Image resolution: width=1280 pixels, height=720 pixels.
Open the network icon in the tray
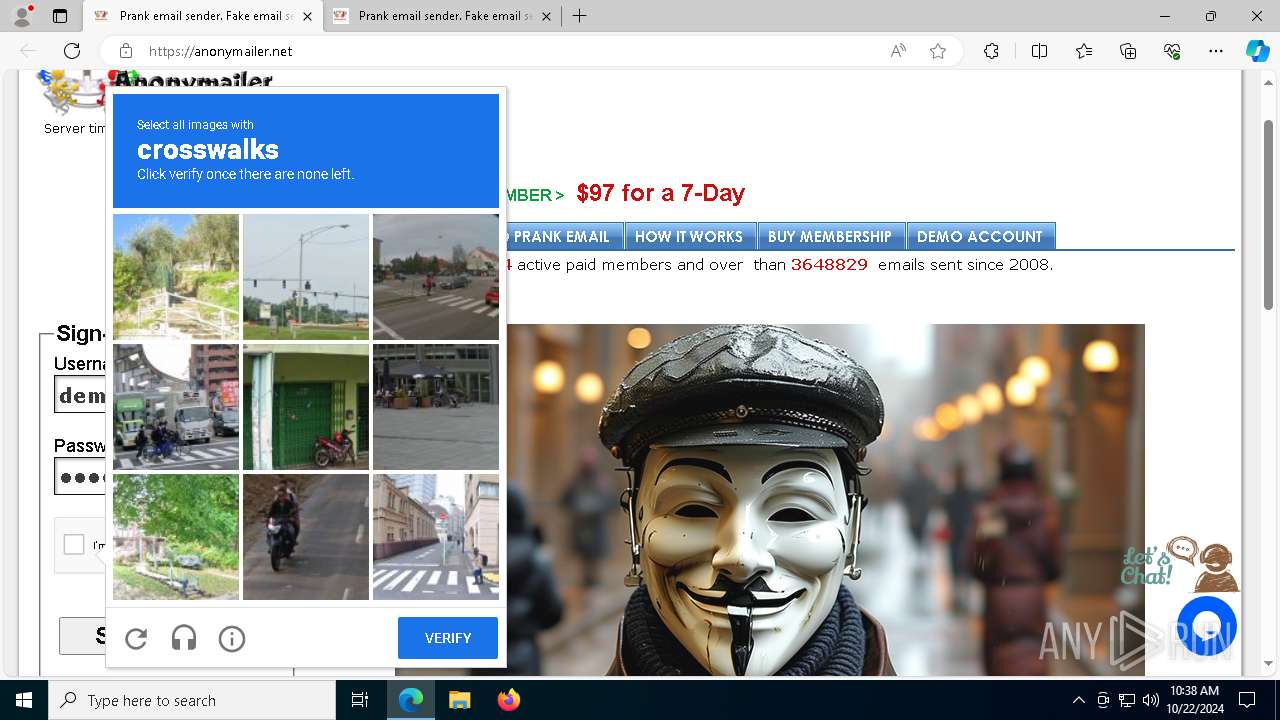[x=1127, y=700]
